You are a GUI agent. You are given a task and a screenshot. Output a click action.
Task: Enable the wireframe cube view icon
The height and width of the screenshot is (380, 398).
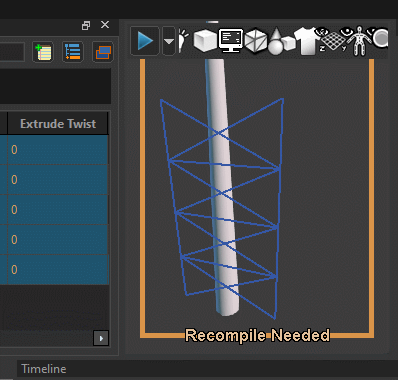point(256,41)
